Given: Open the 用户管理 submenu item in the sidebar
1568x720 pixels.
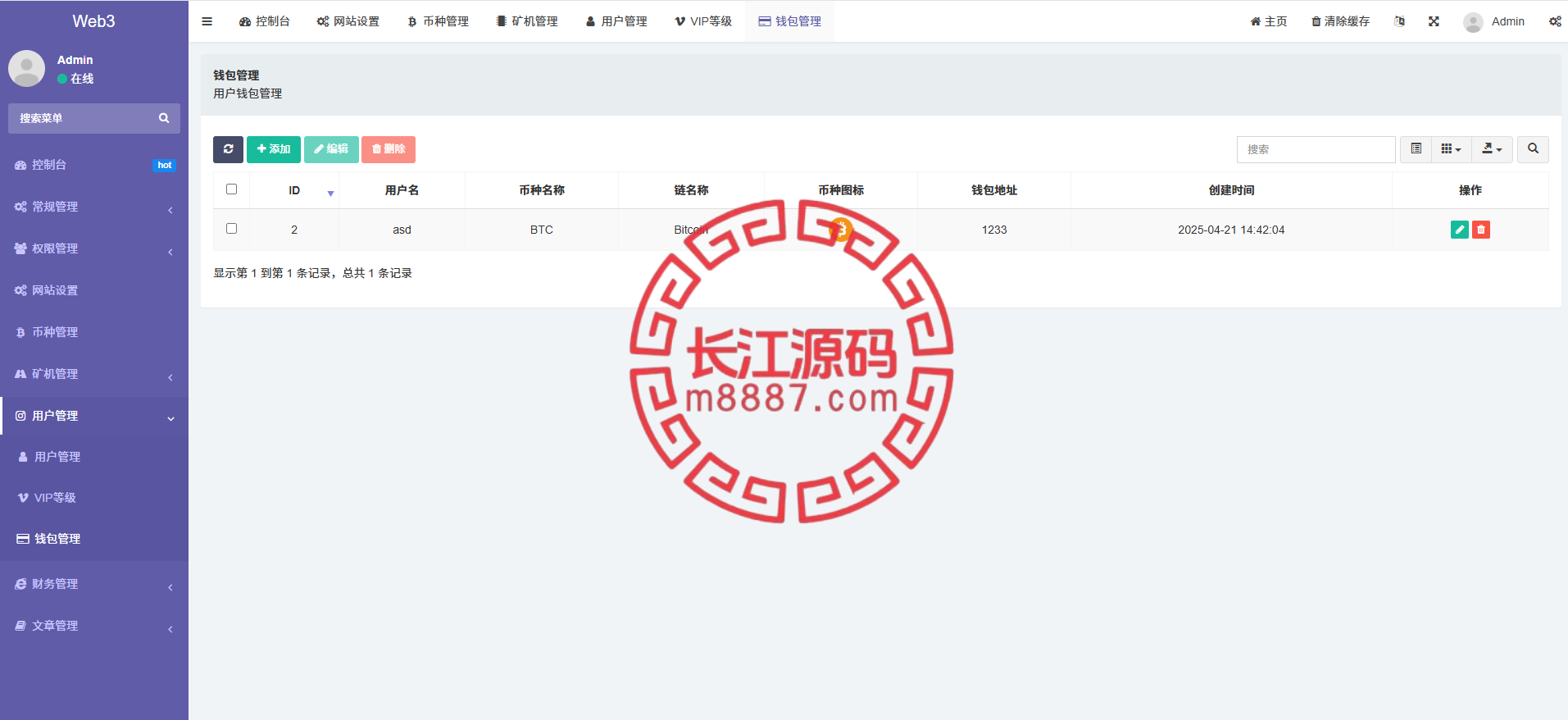Looking at the screenshot, I should tap(94, 457).
